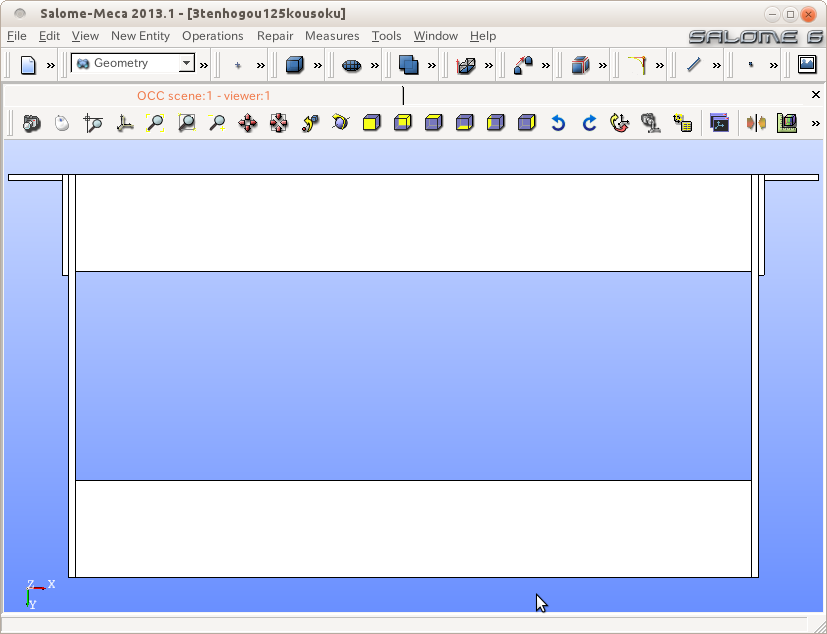
Task: Click the small dot icon in top toolbar
Action: click(751, 64)
